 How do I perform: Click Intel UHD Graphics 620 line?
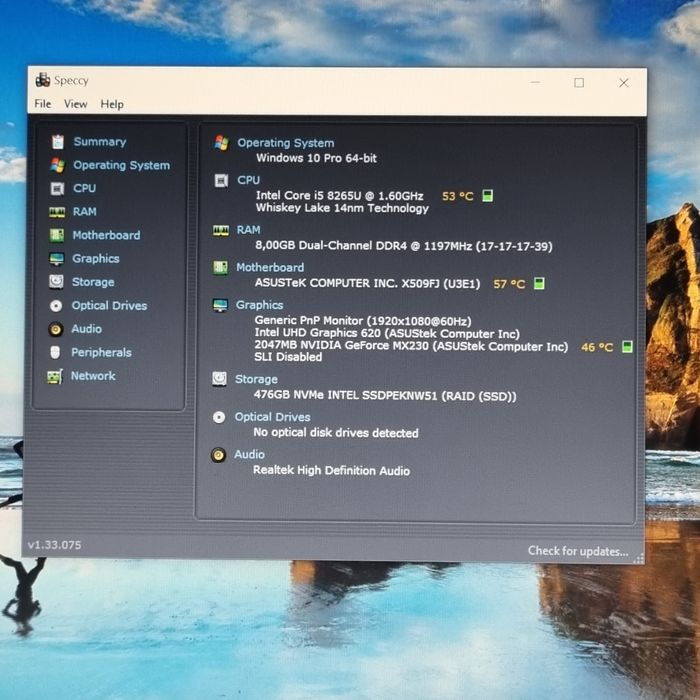[387, 333]
